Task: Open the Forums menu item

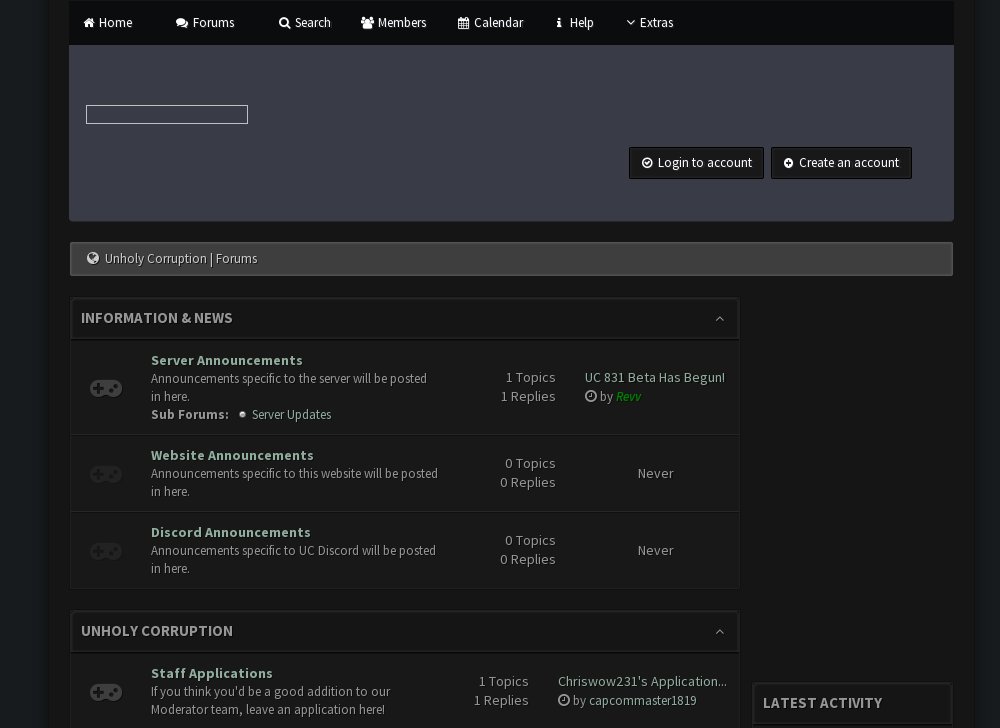Action: pos(205,23)
